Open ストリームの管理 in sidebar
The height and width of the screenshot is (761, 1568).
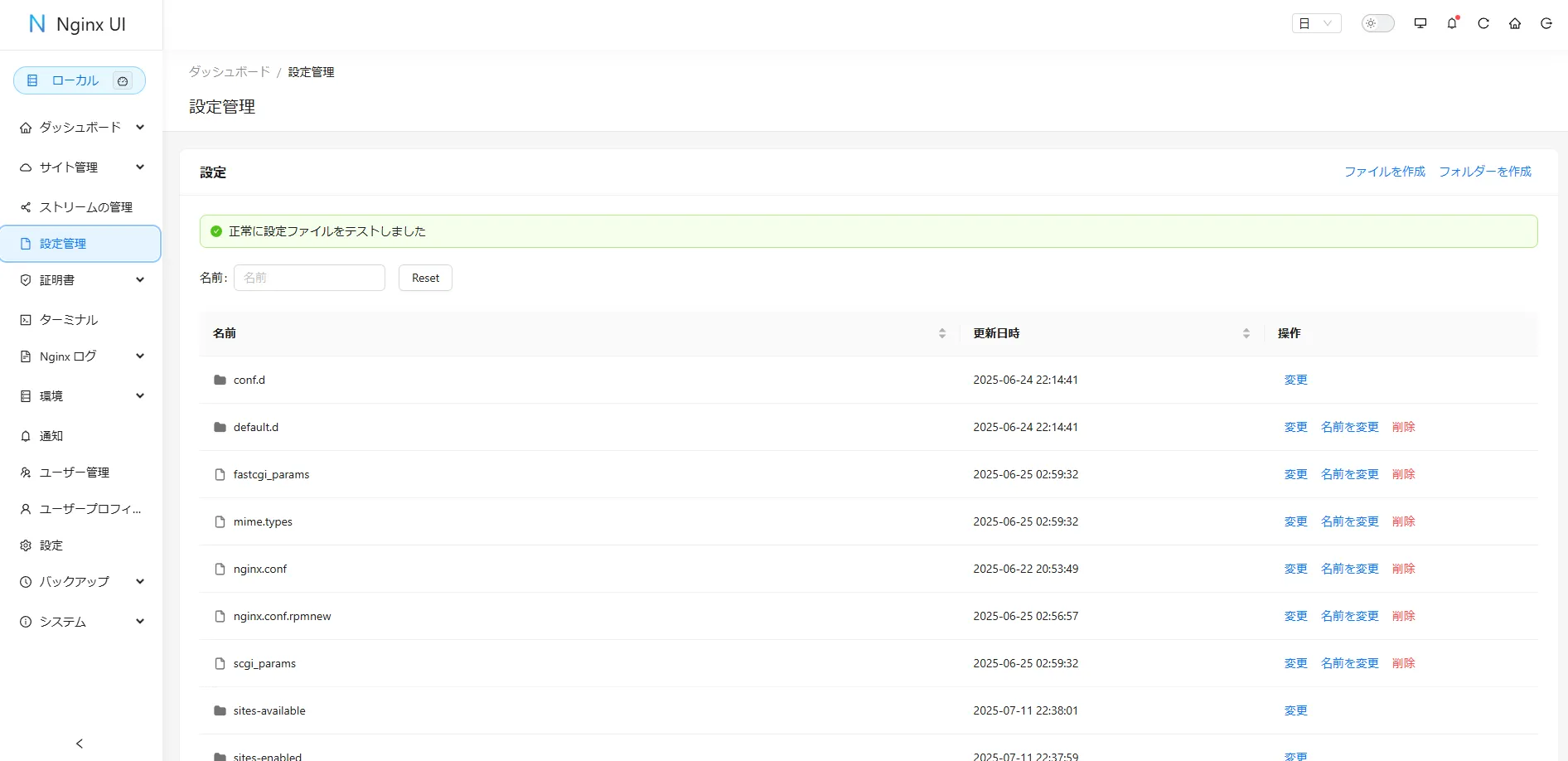[x=81, y=206]
